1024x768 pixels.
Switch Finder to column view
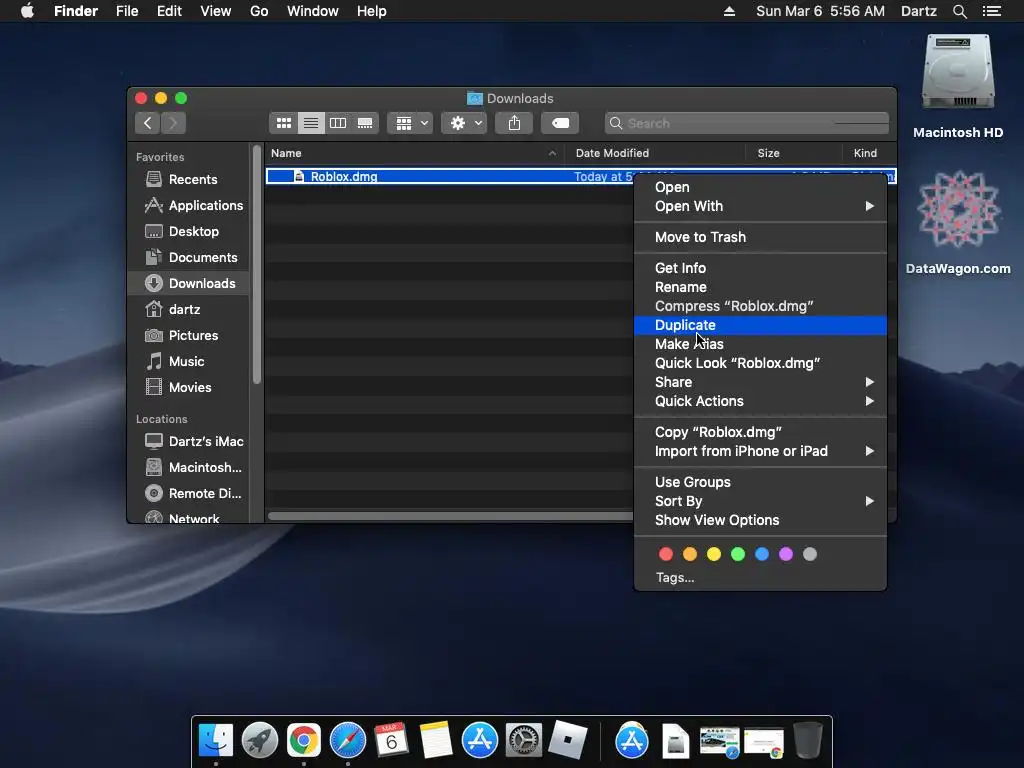click(338, 123)
